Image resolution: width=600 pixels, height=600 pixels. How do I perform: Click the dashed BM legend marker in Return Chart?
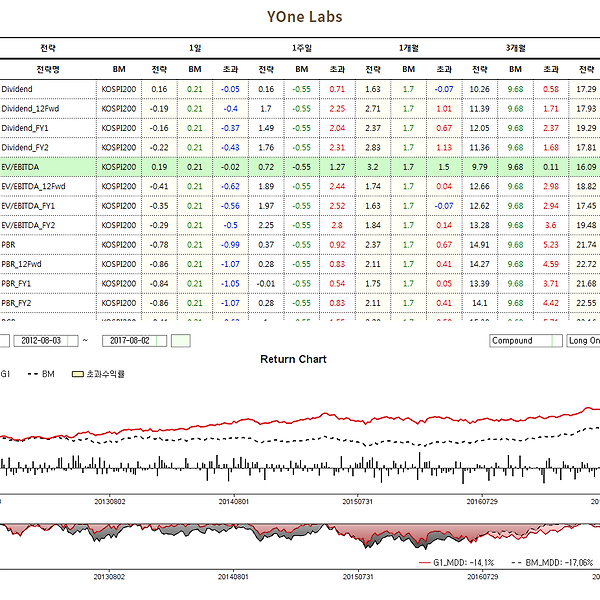tap(32, 373)
